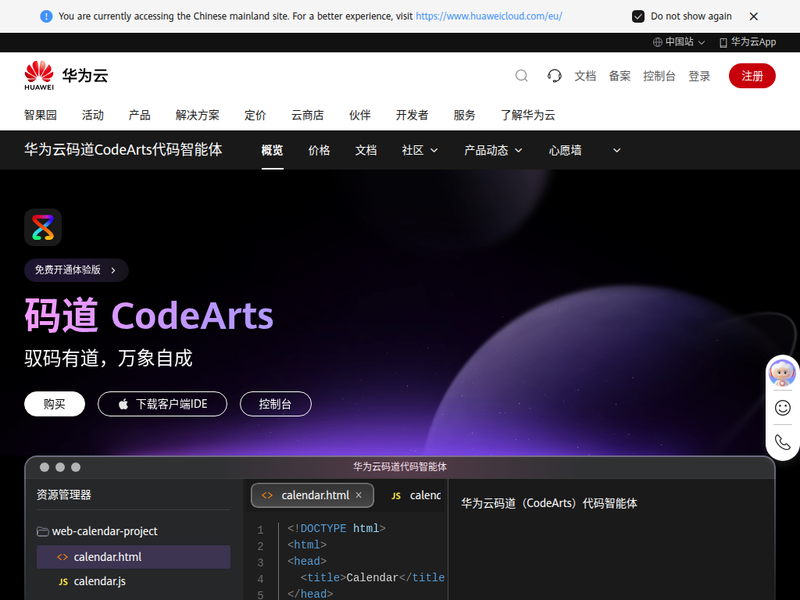Click the white 购买 button

click(x=55, y=404)
